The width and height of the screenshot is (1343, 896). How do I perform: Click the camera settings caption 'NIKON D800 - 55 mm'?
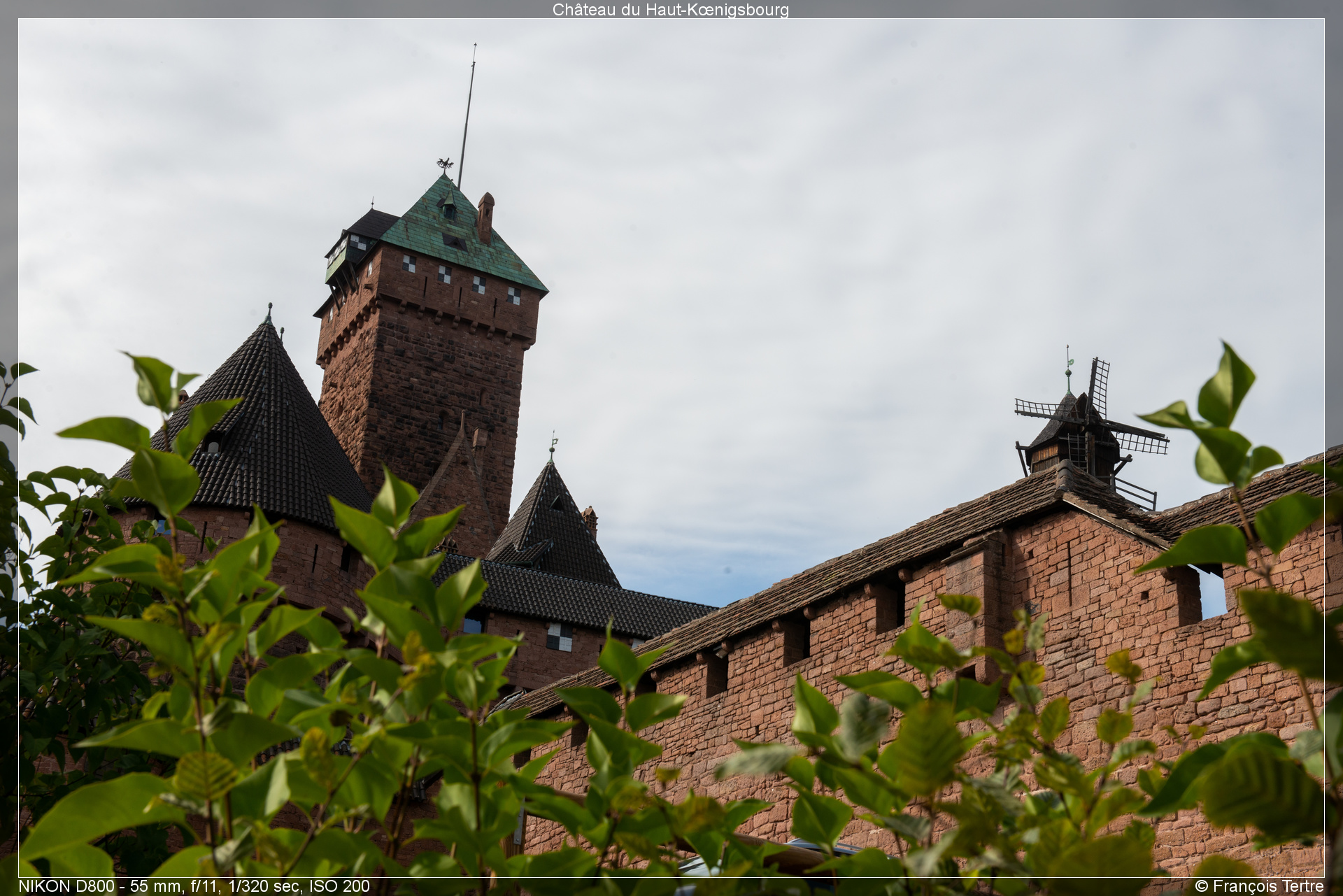pyautogui.click(x=194, y=886)
